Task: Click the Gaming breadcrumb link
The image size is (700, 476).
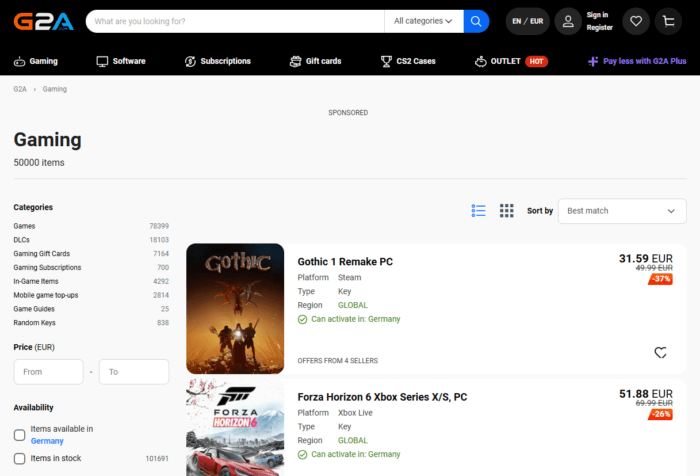Action: point(54,89)
